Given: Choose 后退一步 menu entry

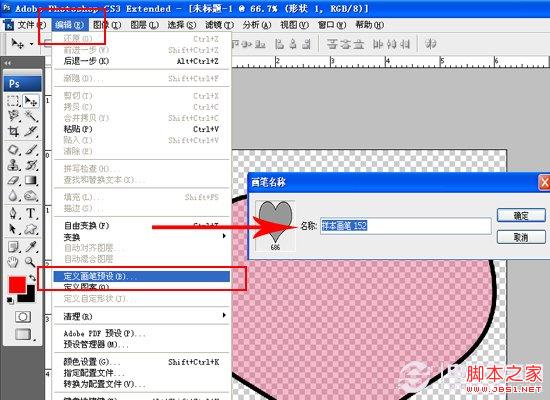Looking at the screenshot, I should coord(141,61).
